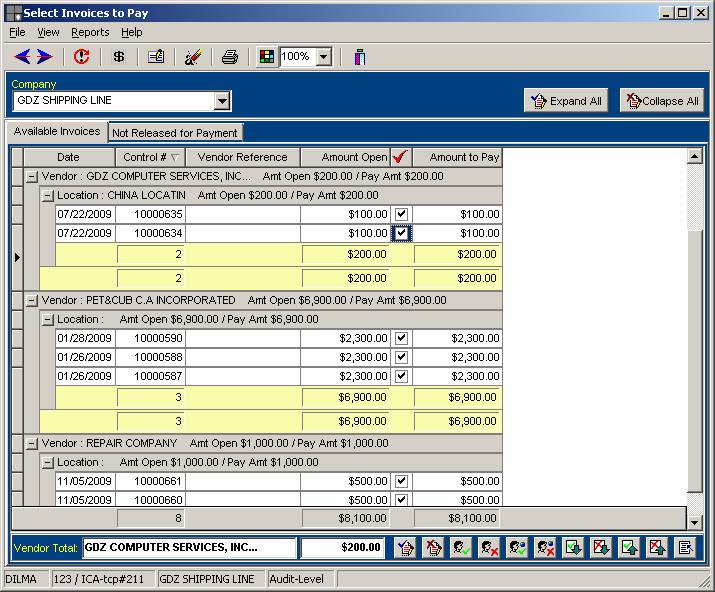The width and height of the screenshot is (715, 592).
Task: Click the red X with up arrow icon
Action: [x=657, y=547]
